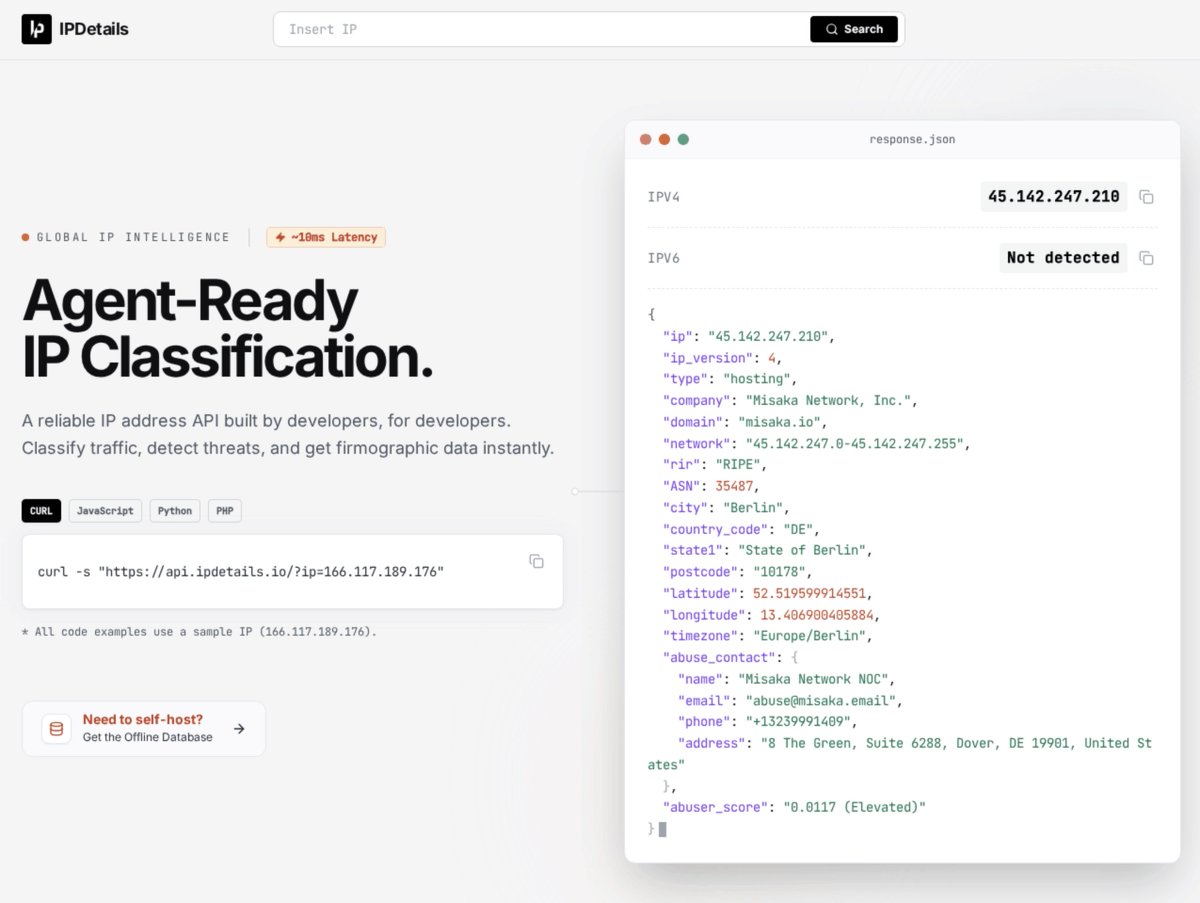Focus the Insert IP search field
Screen dimensions: 1200x903
(542, 29)
